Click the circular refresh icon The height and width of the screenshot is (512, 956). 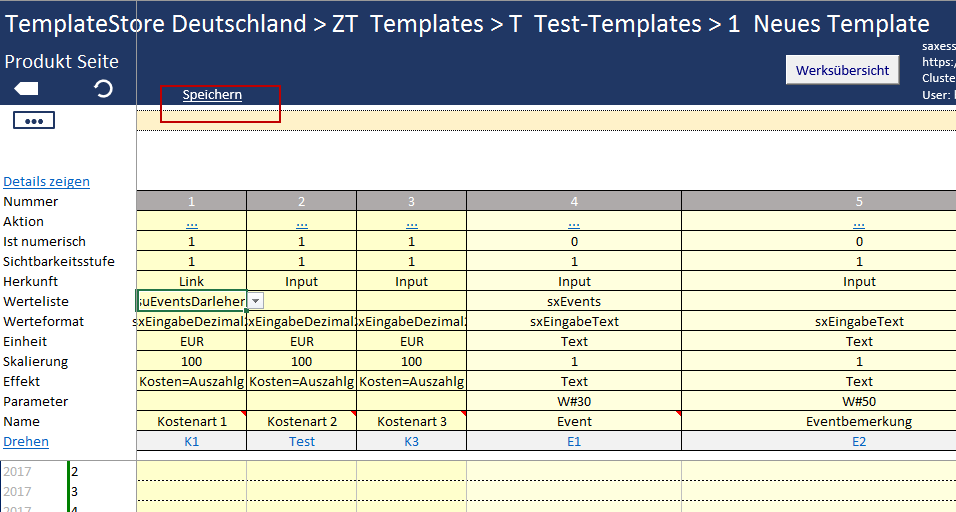[x=103, y=90]
